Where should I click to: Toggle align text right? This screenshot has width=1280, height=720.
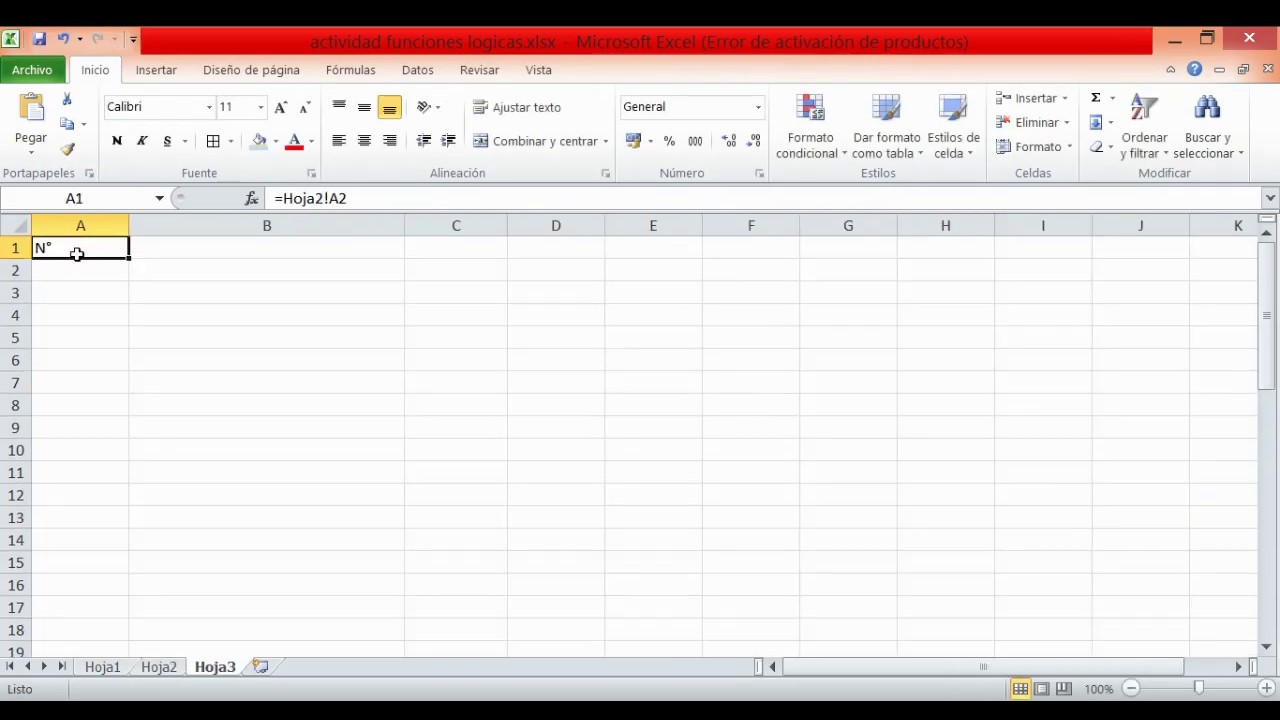(x=389, y=141)
